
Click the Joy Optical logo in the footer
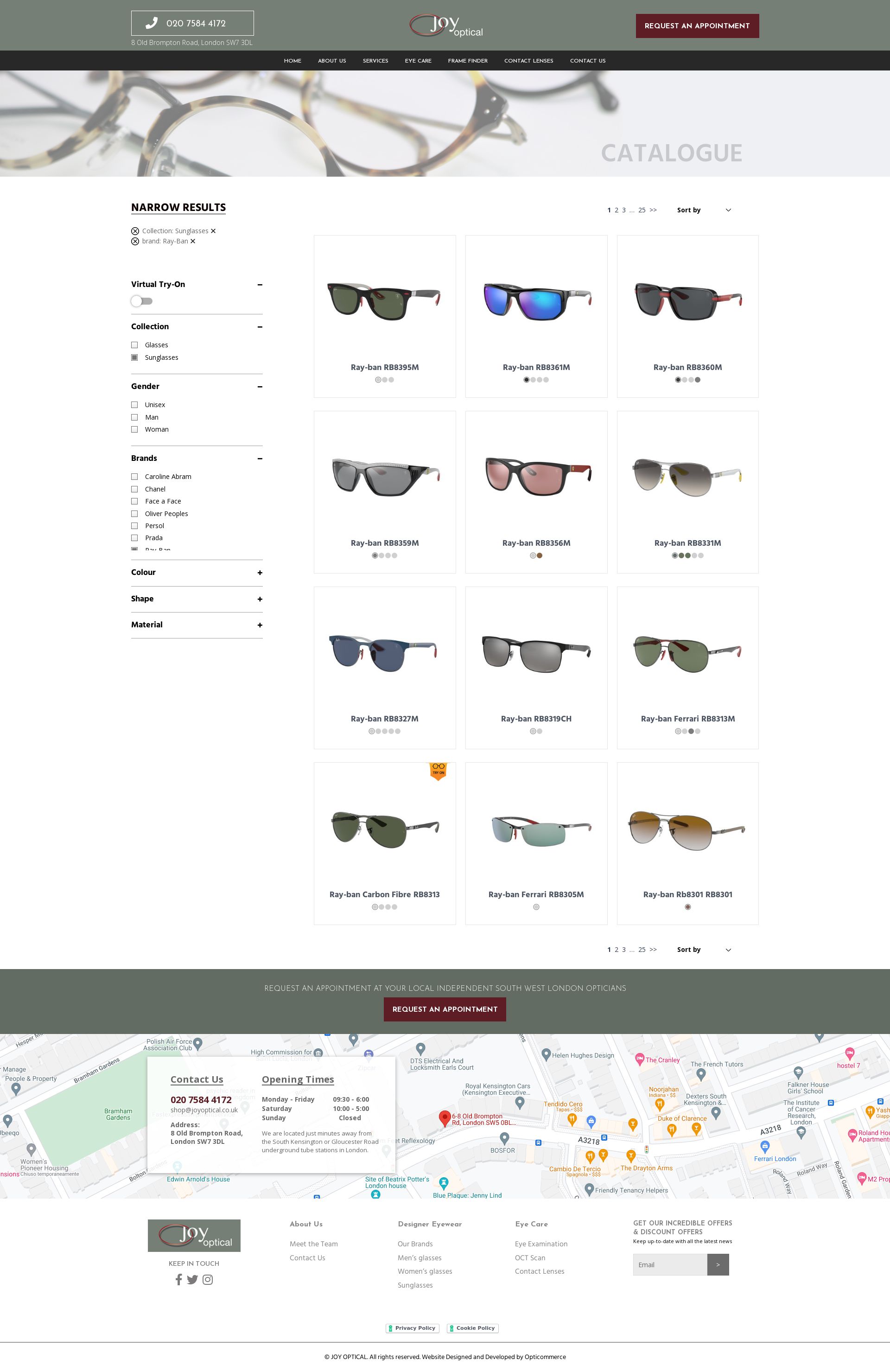[x=194, y=1235]
